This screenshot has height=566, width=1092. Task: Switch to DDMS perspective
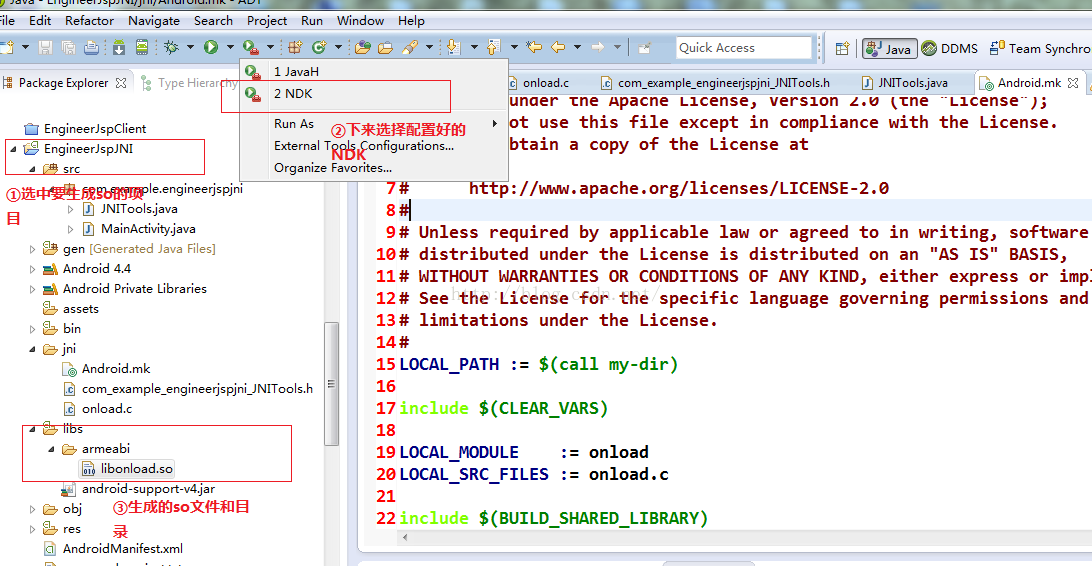click(x=950, y=48)
